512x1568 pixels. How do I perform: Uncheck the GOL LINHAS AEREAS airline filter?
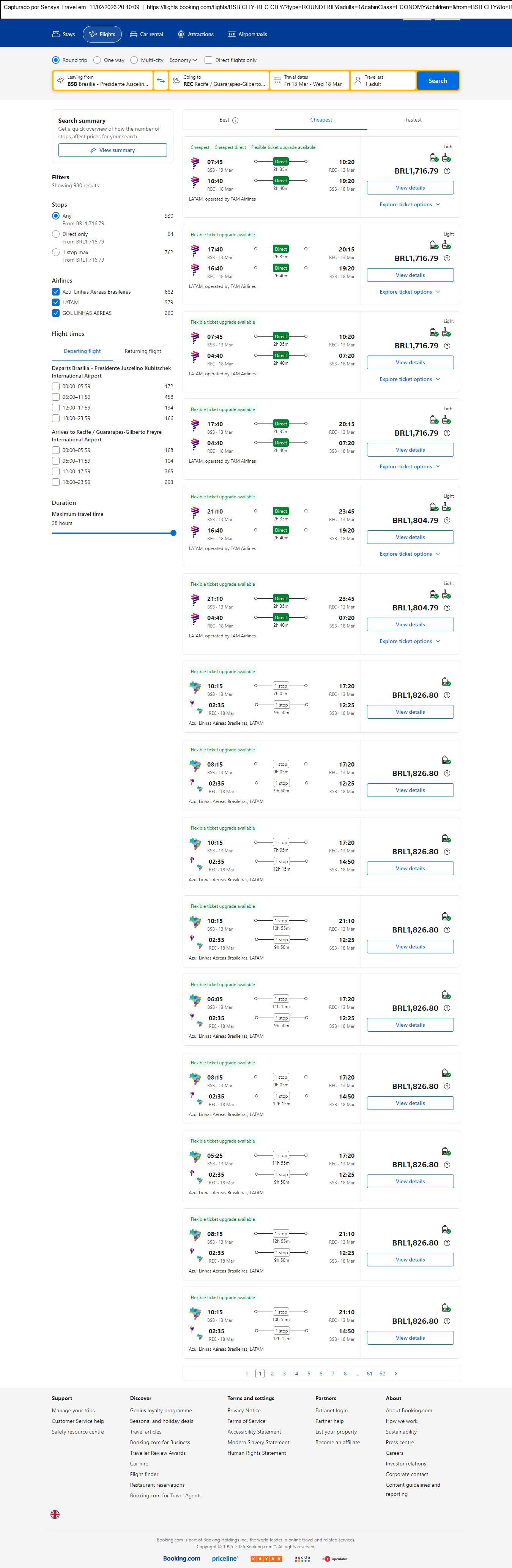coord(56,313)
